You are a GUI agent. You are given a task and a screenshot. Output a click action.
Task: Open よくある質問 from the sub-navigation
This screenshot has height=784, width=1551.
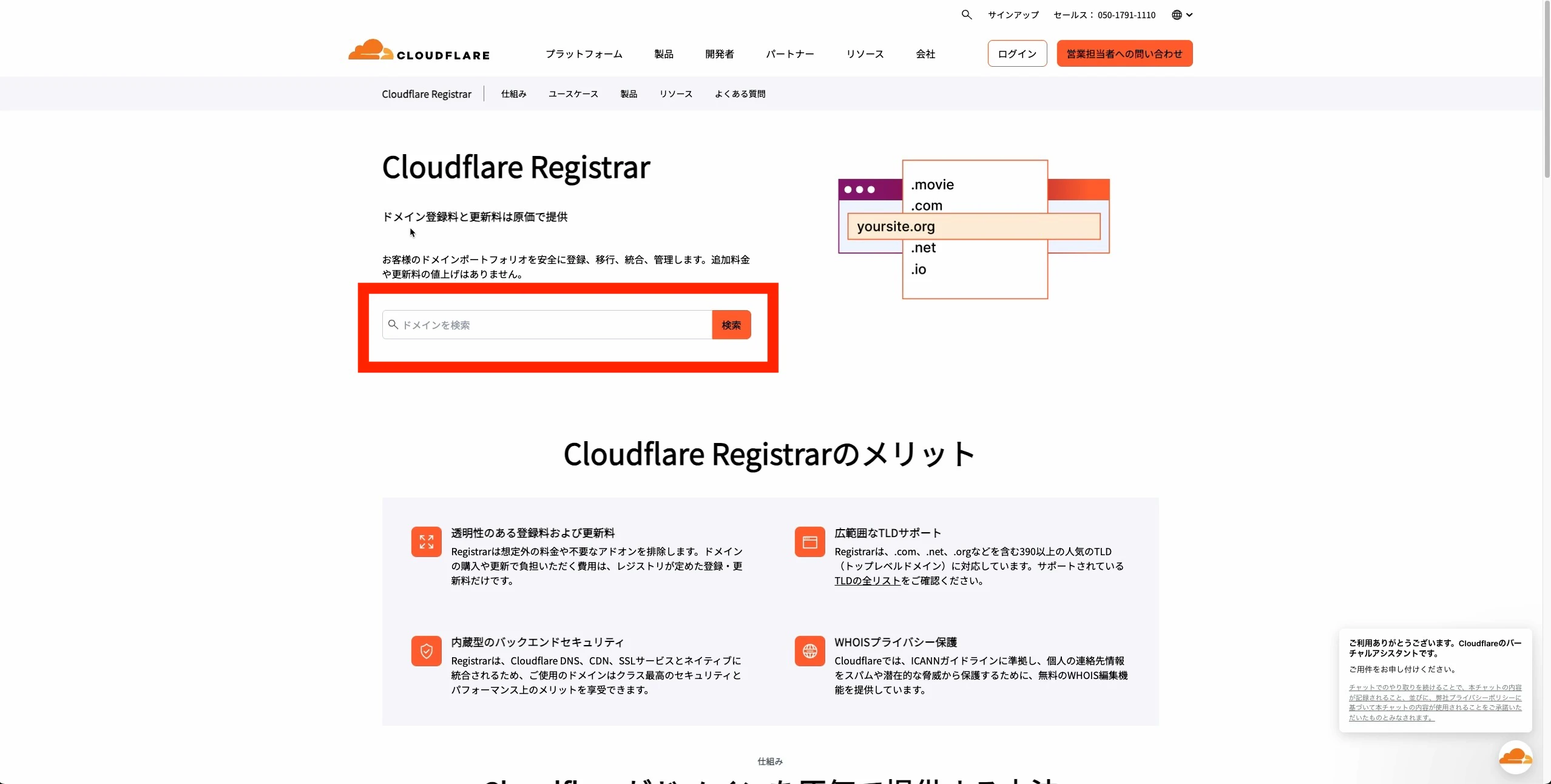click(740, 93)
